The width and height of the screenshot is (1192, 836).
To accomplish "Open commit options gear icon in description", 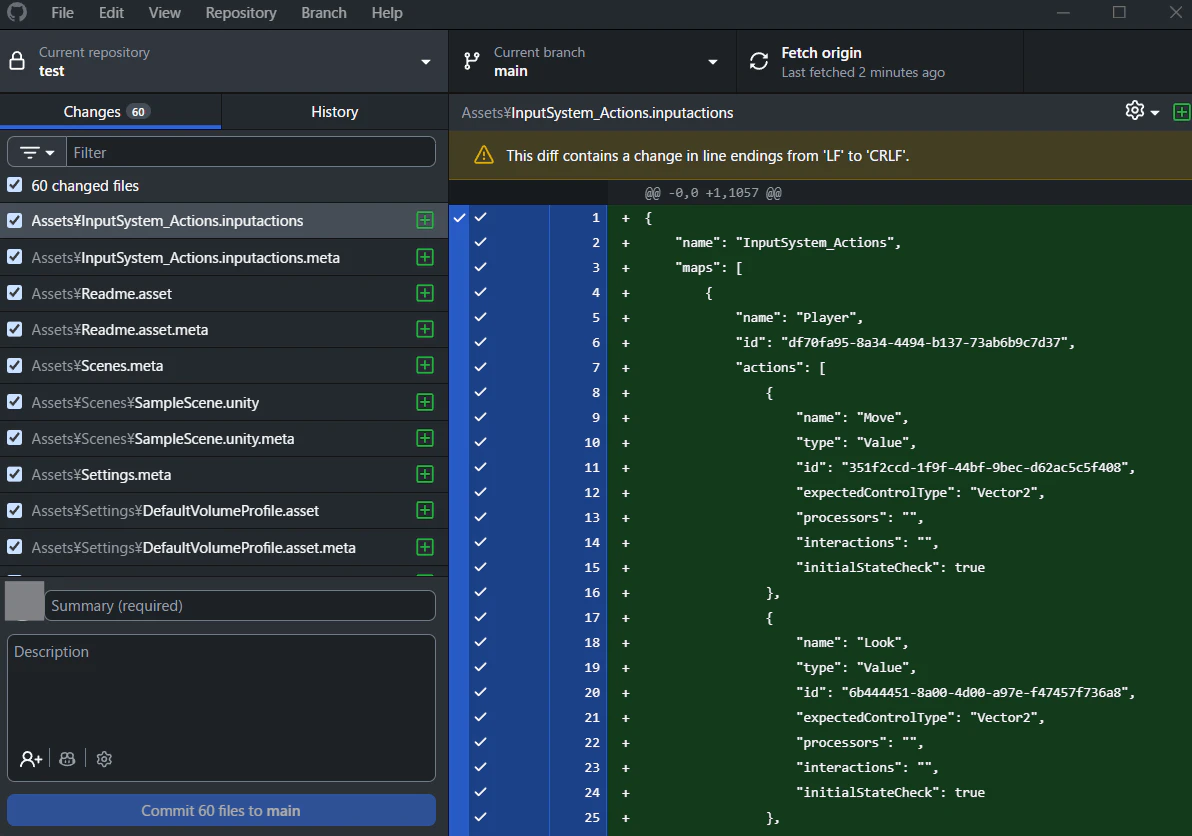I will tap(104, 758).
